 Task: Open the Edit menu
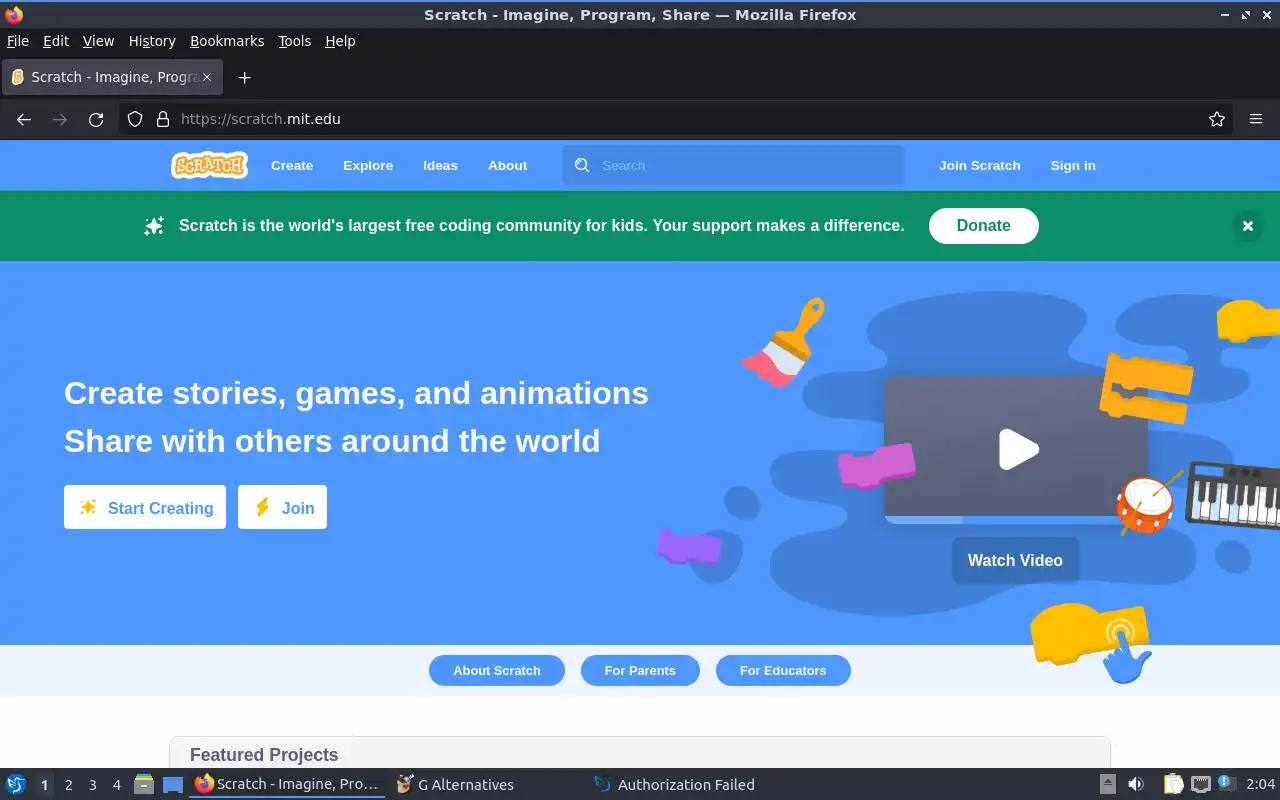coord(56,41)
